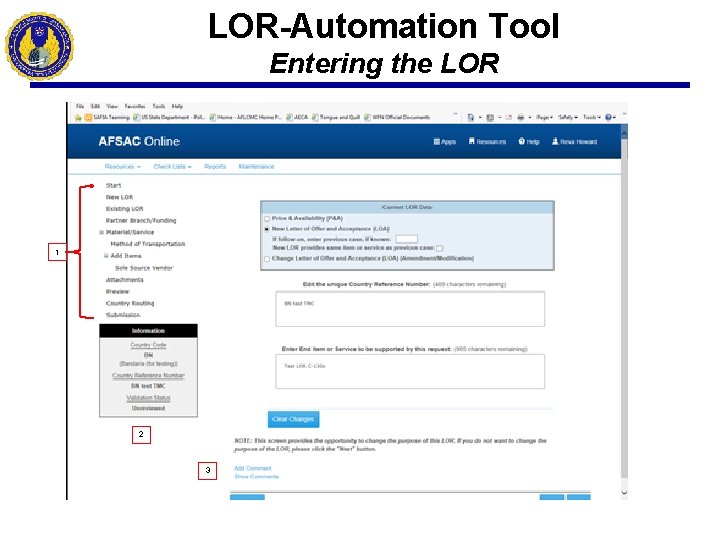
Task: Click the scrollbar down arrow
Action: 624,492
